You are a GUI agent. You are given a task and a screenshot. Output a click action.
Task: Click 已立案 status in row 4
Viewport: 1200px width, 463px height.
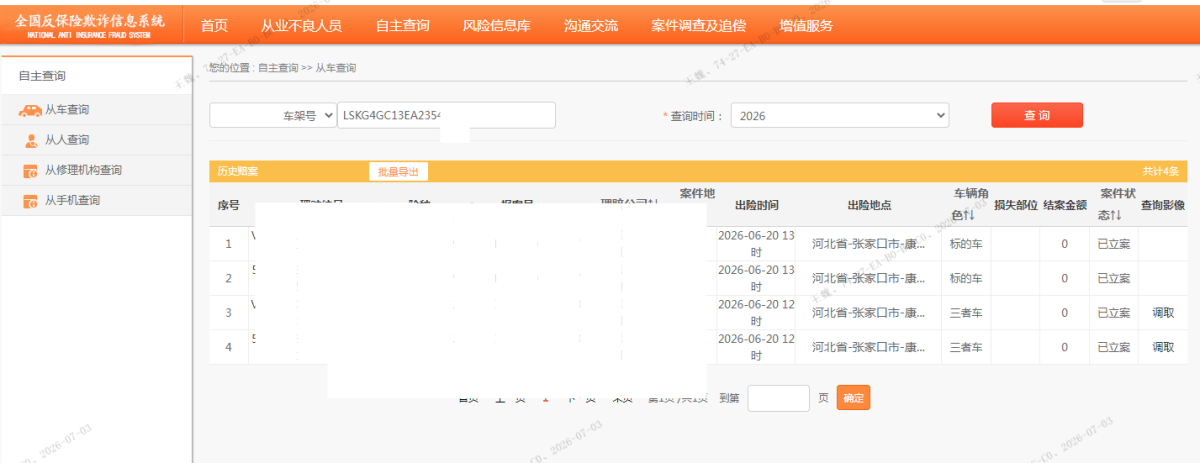pos(1114,347)
